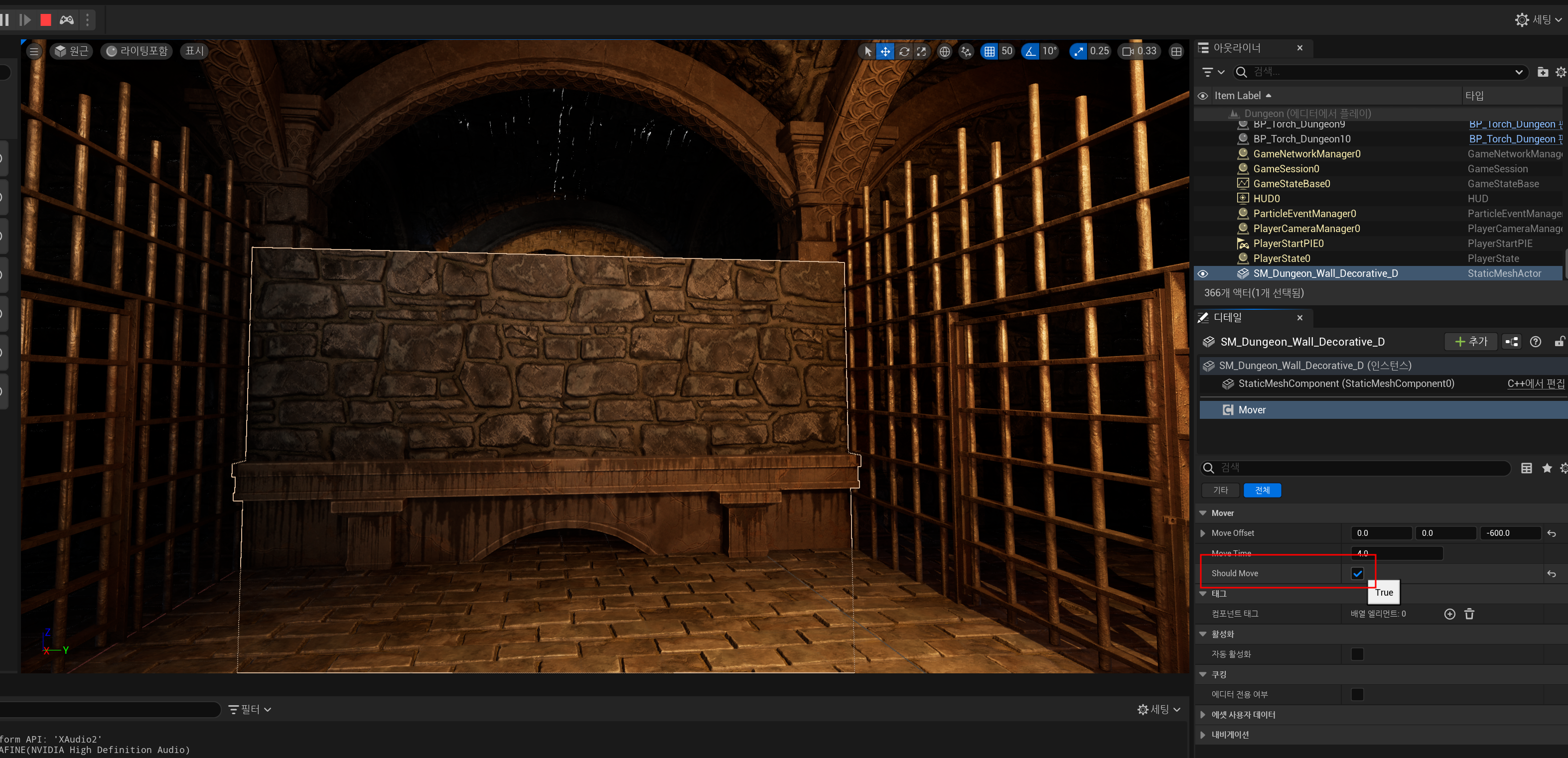1568x758 pixels.
Task: Open the 표시 viewport menu
Action: tap(194, 51)
